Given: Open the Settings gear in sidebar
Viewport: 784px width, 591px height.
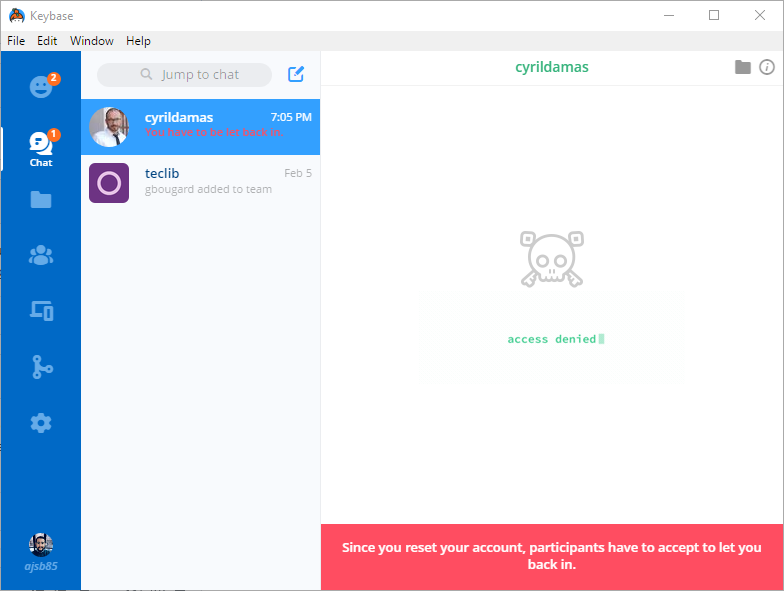Looking at the screenshot, I should pyautogui.click(x=41, y=423).
